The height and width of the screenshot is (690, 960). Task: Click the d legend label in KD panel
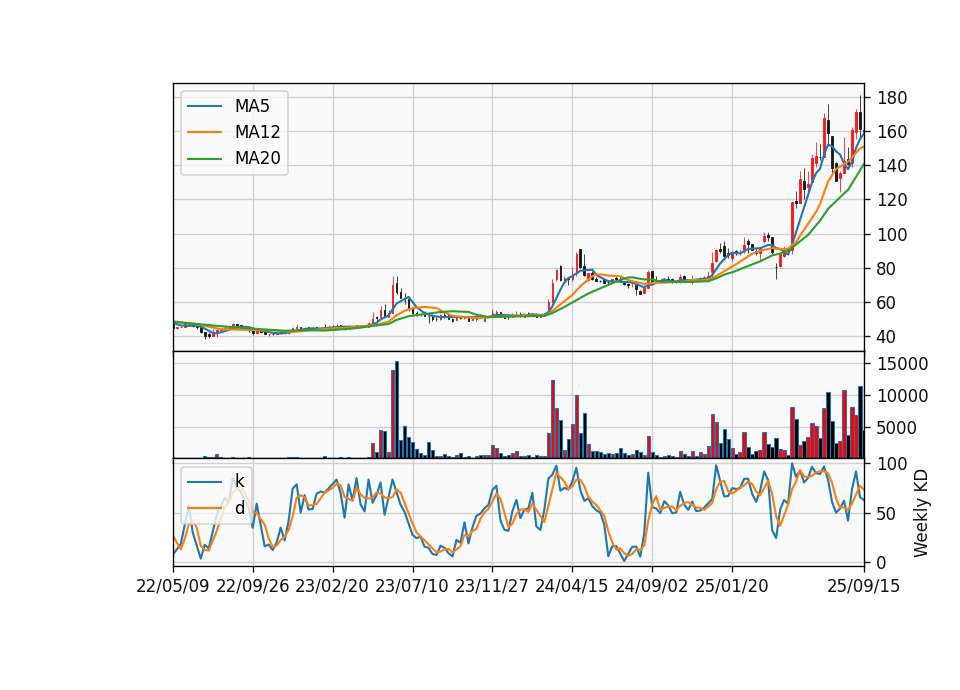240,508
